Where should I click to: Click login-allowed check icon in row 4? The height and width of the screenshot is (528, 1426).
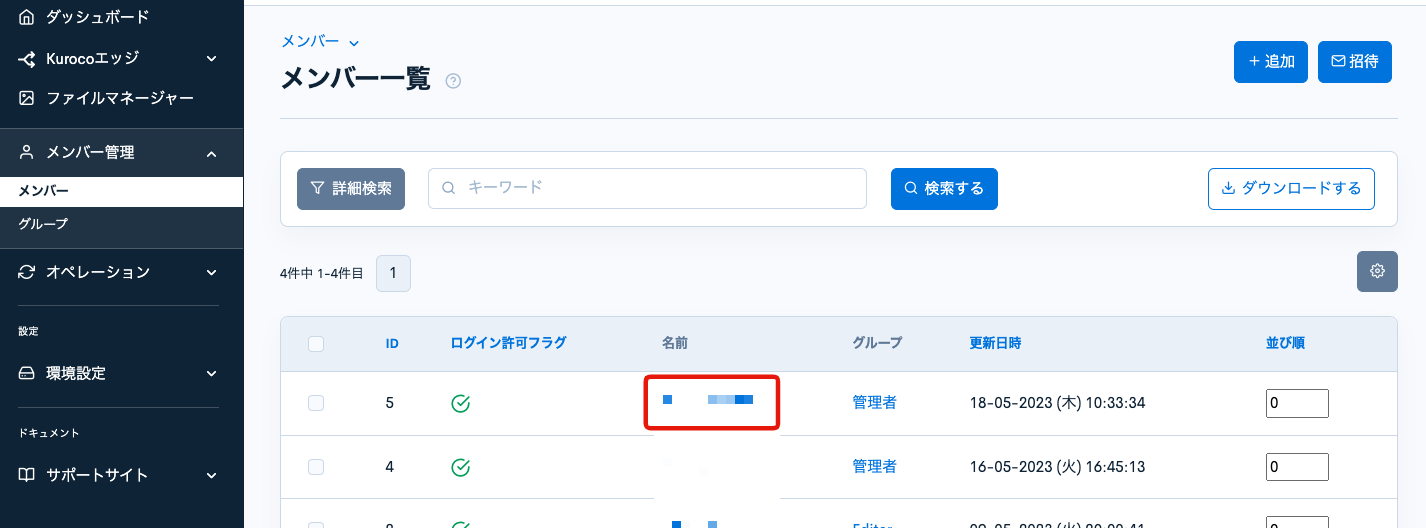point(461,467)
